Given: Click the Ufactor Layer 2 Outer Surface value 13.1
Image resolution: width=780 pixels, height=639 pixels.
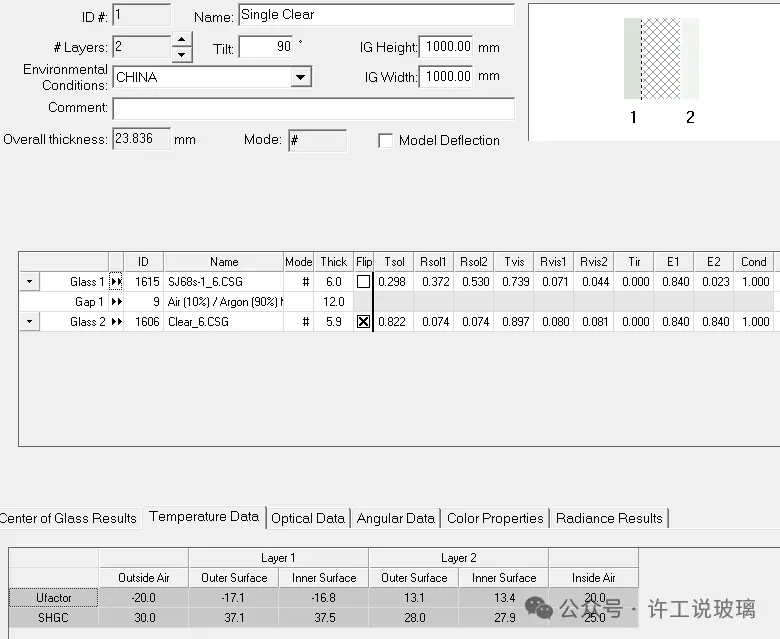Looking at the screenshot, I should [x=414, y=598].
